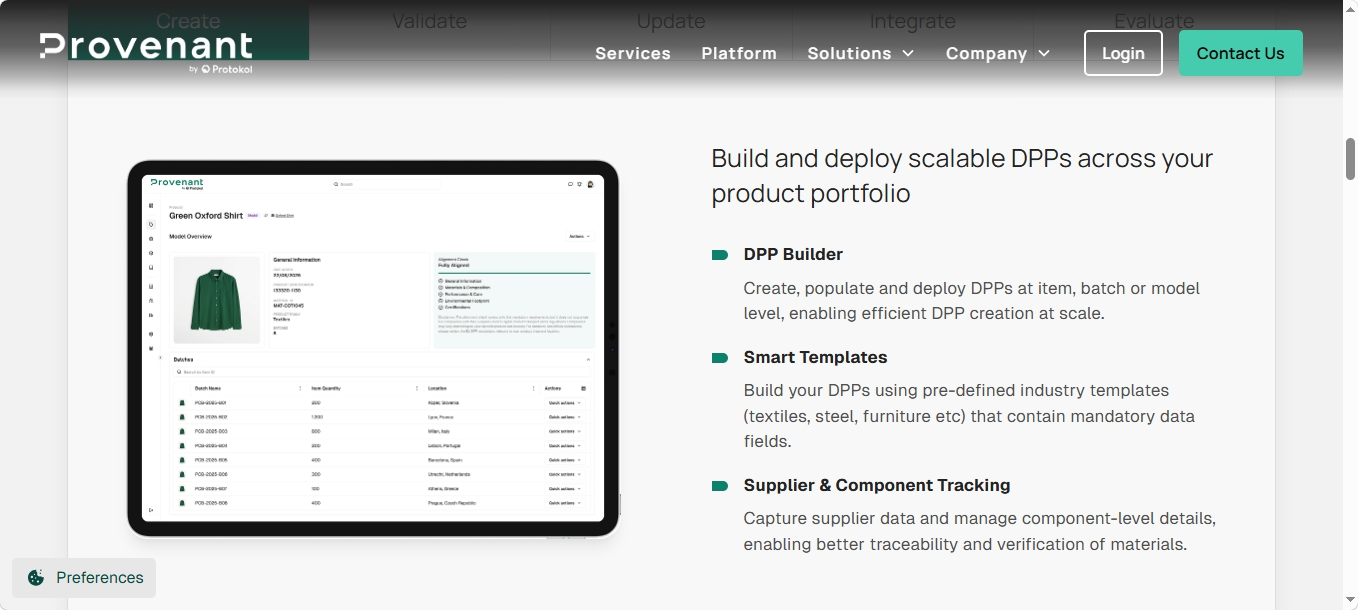The height and width of the screenshot is (610, 1358).
Task: Click the user avatar in tablet mockup
Action: [590, 184]
